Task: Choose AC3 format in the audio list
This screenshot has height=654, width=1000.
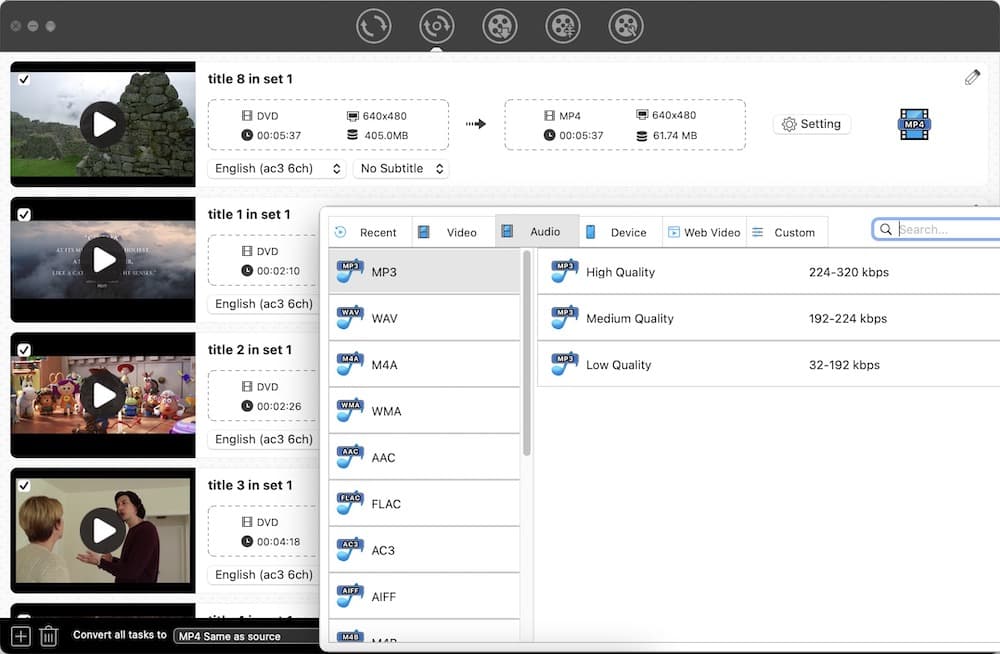Action: (x=425, y=550)
